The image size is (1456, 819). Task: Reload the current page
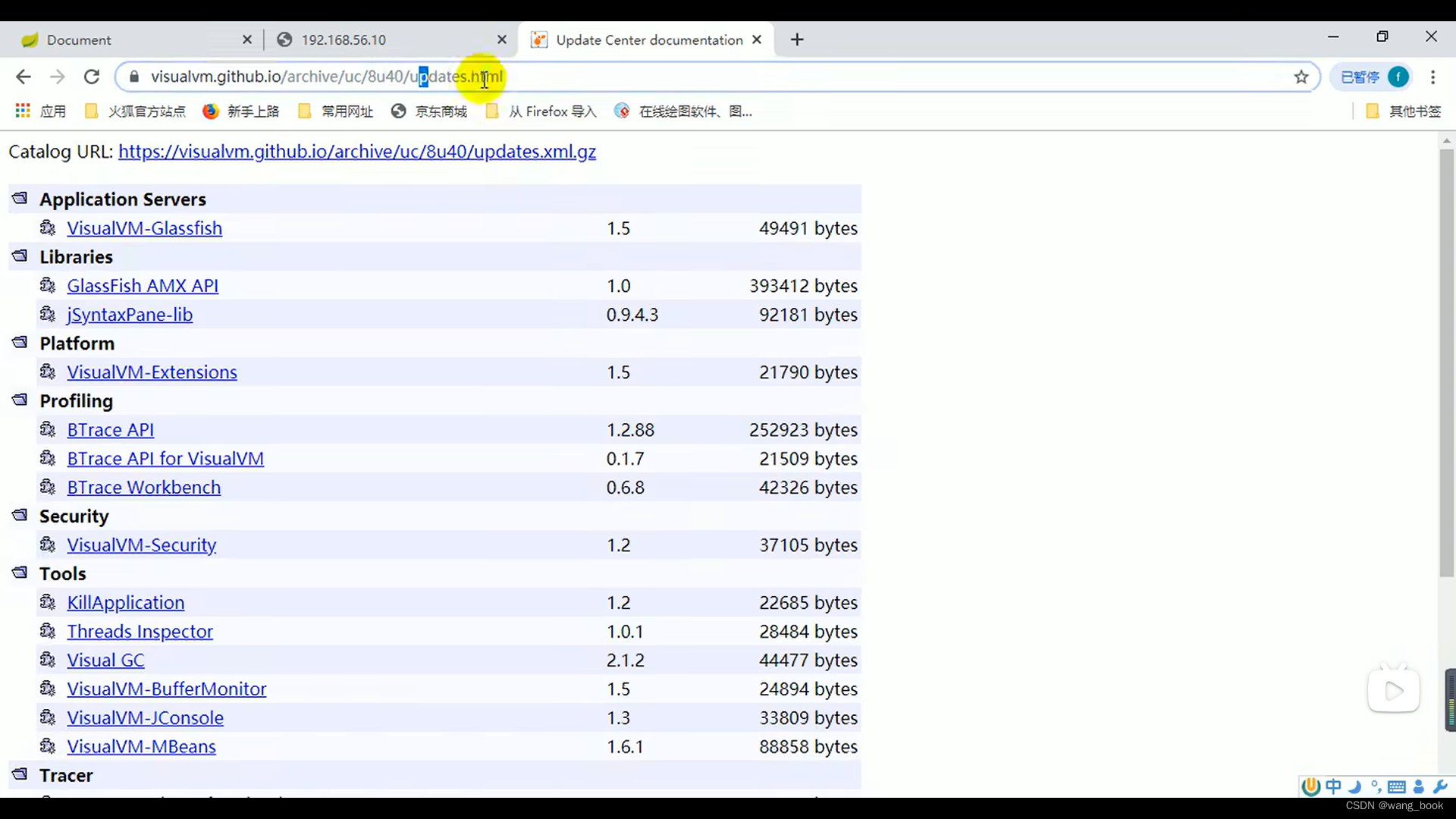pos(92,77)
